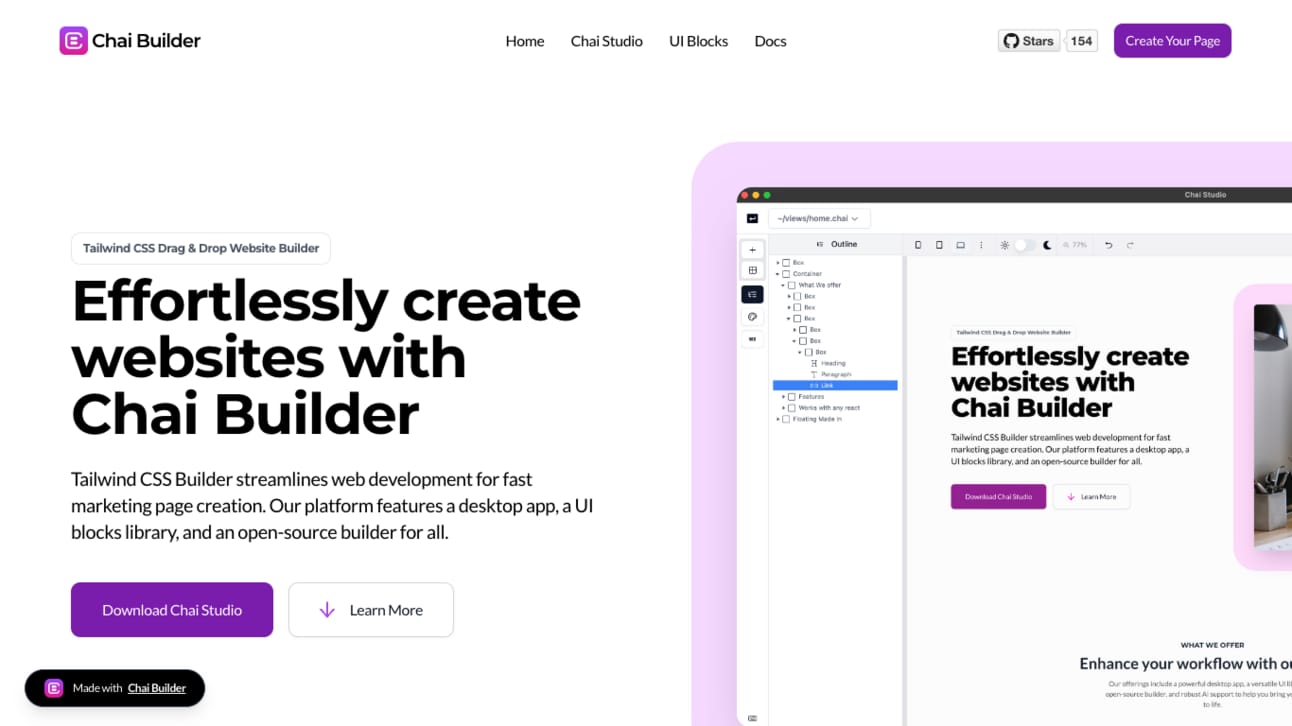1292x726 pixels.
Task: Click the WHAT WE OFFER label in preview
Action: pyautogui.click(x=1212, y=645)
